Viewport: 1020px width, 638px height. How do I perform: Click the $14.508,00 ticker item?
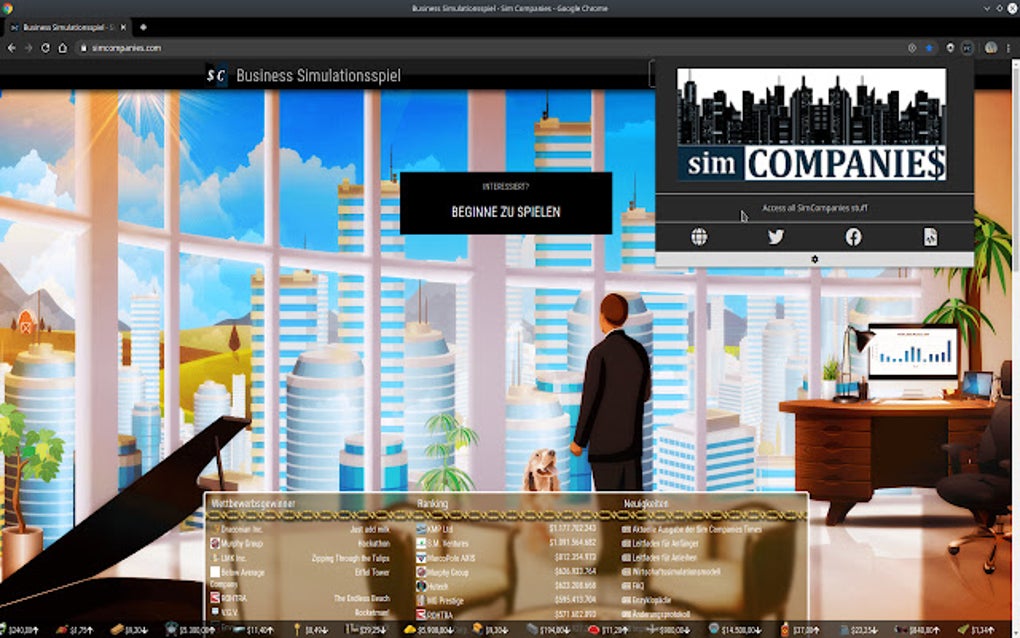point(735,630)
